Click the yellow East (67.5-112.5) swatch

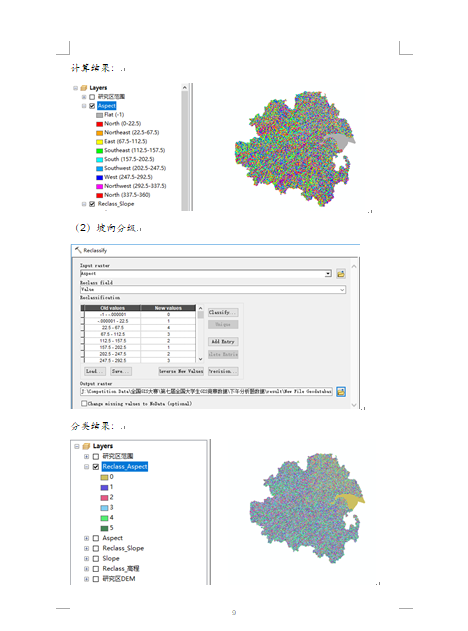pos(99,142)
